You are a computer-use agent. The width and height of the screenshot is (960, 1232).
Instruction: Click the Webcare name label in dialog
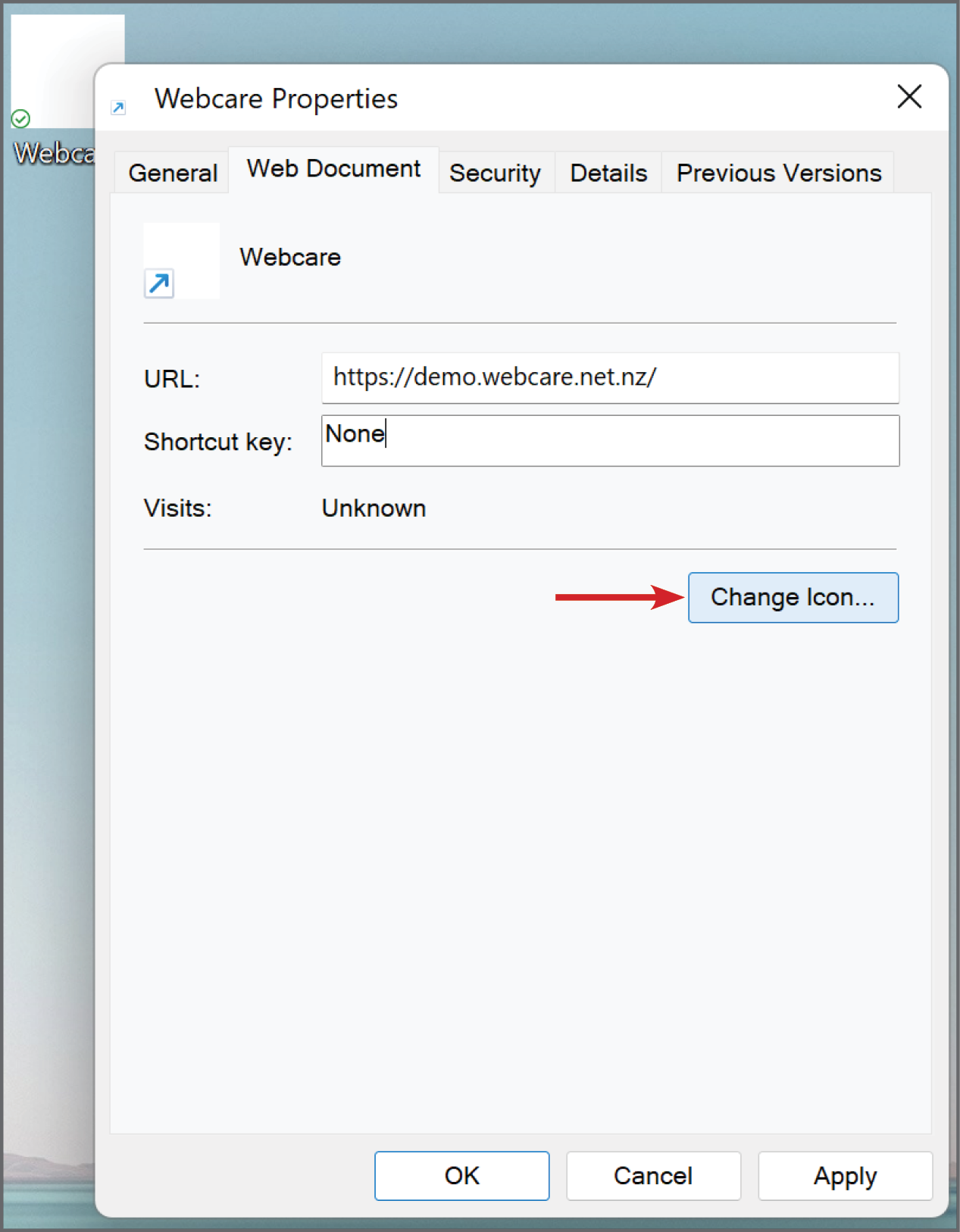tap(290, 258)
